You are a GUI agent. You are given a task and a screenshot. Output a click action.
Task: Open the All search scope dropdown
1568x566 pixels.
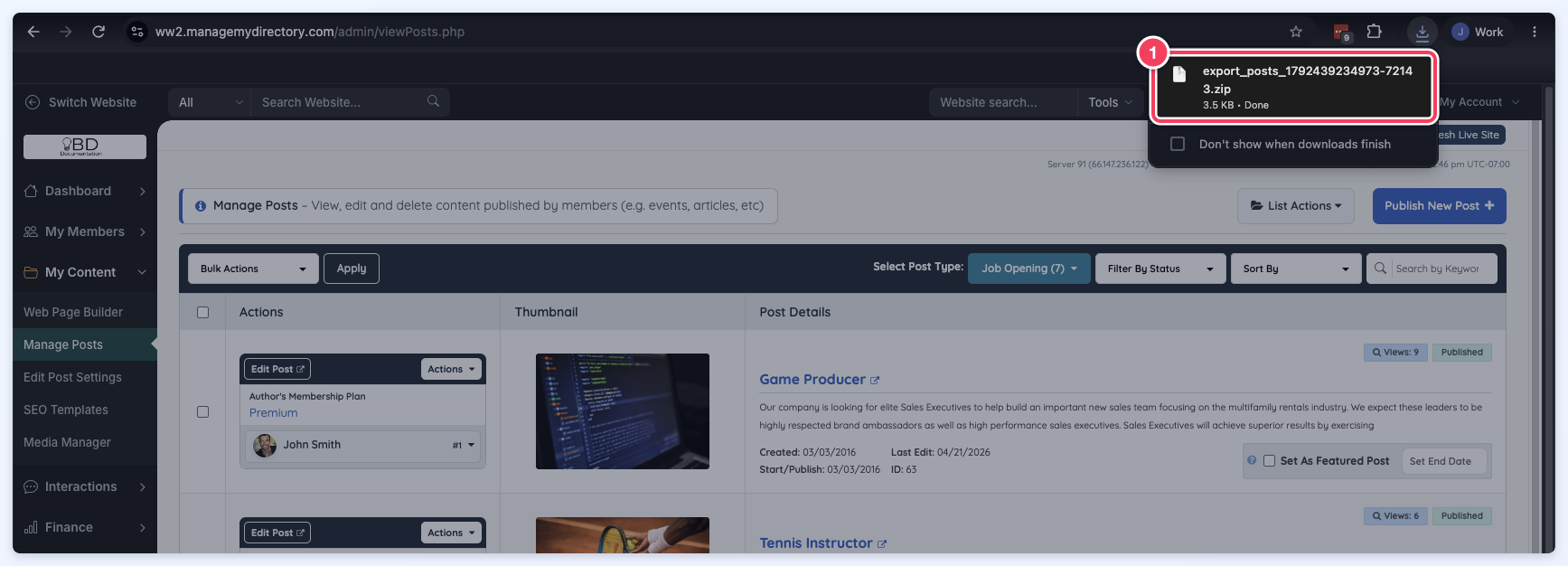(210, 102)
